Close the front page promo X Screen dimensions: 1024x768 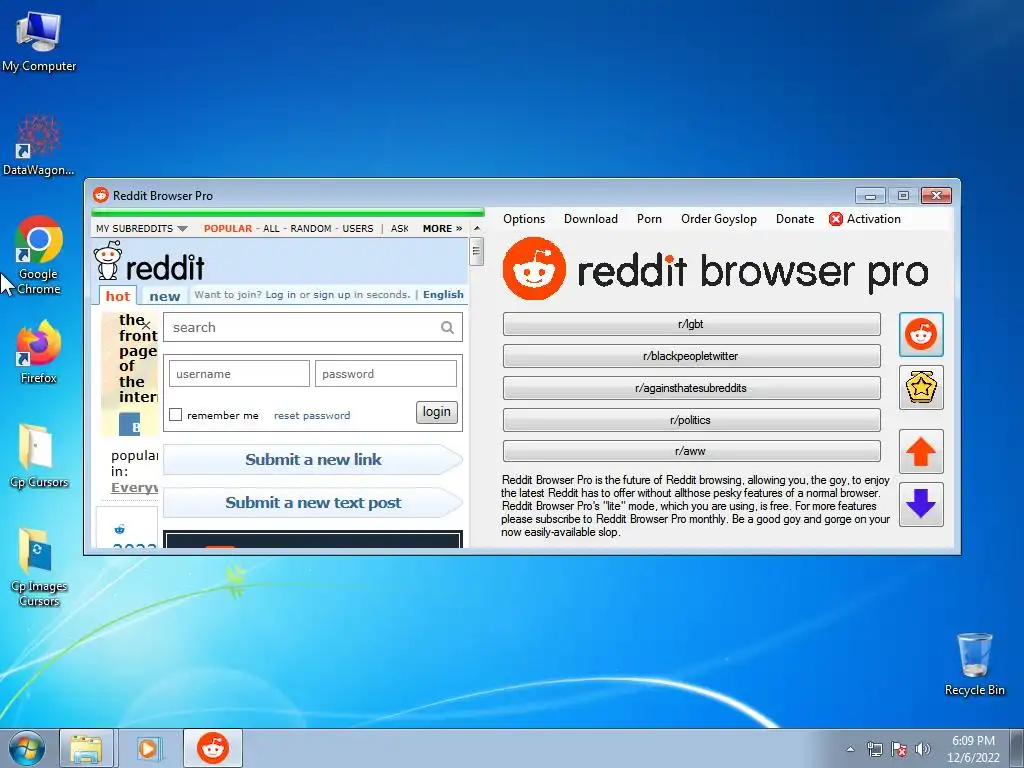[x=146, y=325]
